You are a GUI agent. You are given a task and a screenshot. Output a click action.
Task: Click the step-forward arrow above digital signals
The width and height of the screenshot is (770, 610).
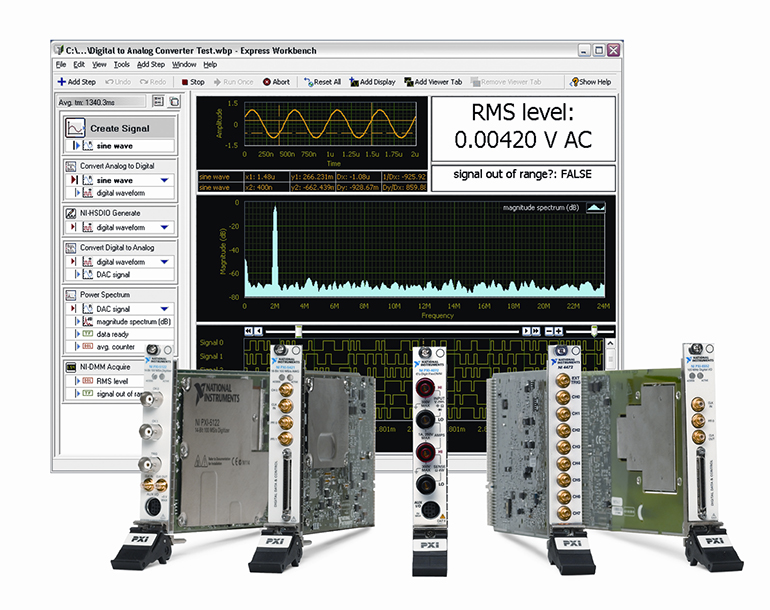(526, 331)
